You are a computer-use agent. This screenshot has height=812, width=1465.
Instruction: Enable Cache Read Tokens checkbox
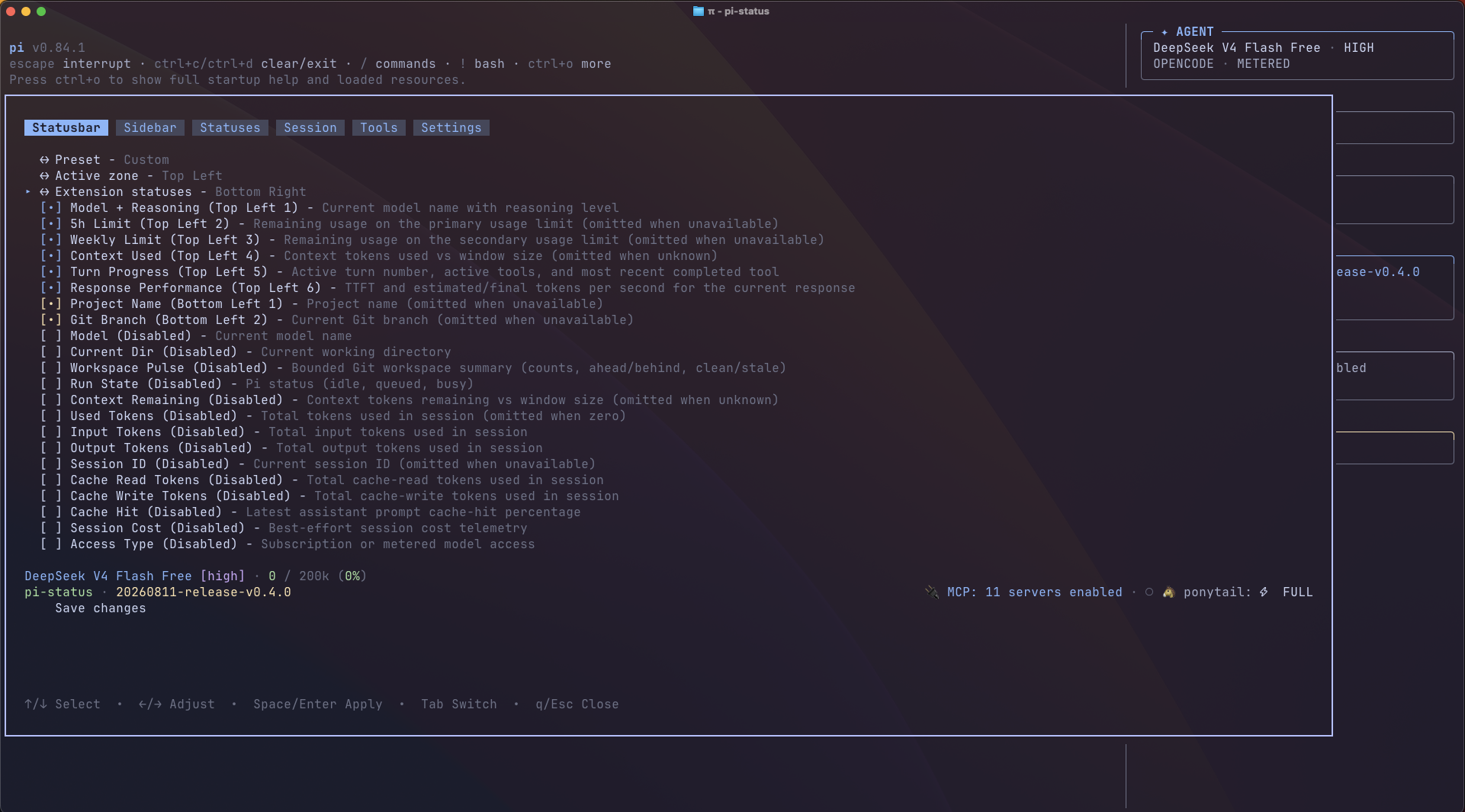click(51, 480)
